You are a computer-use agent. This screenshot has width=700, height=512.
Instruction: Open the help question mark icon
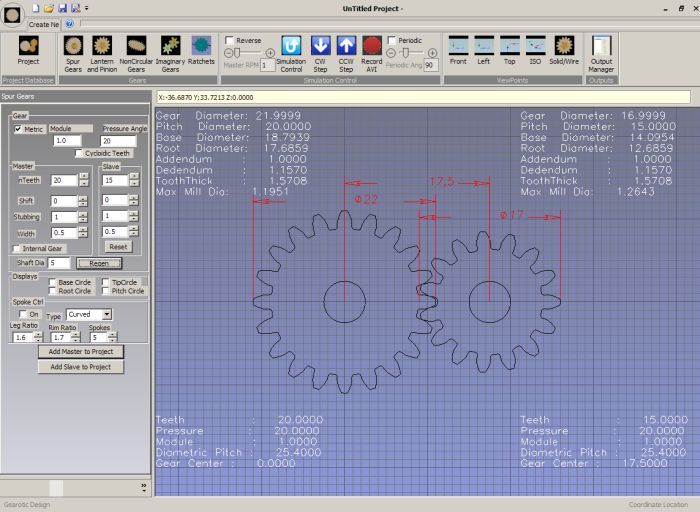click(69, 24)
